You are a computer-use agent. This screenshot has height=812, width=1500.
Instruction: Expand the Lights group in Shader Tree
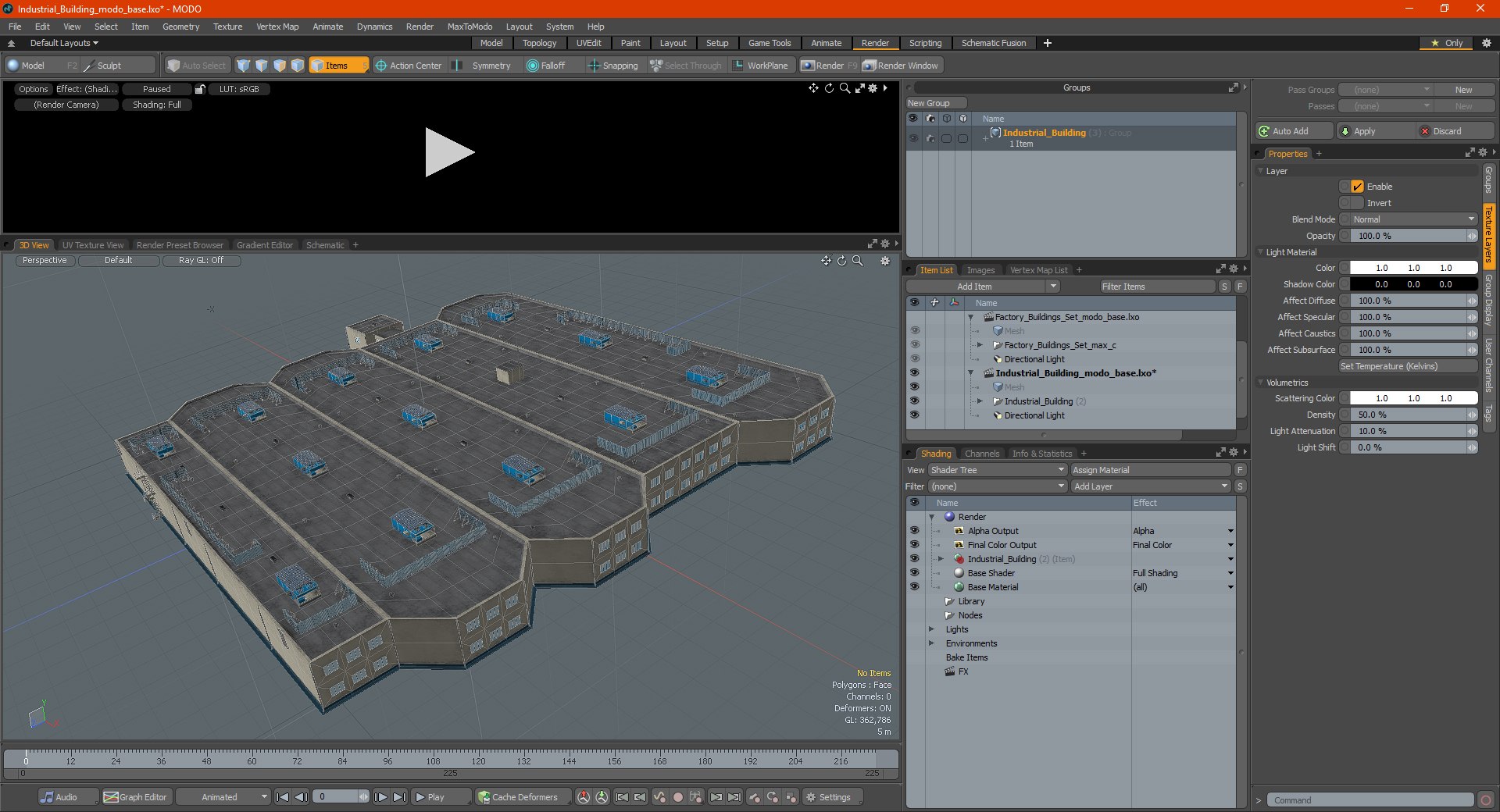931,629
